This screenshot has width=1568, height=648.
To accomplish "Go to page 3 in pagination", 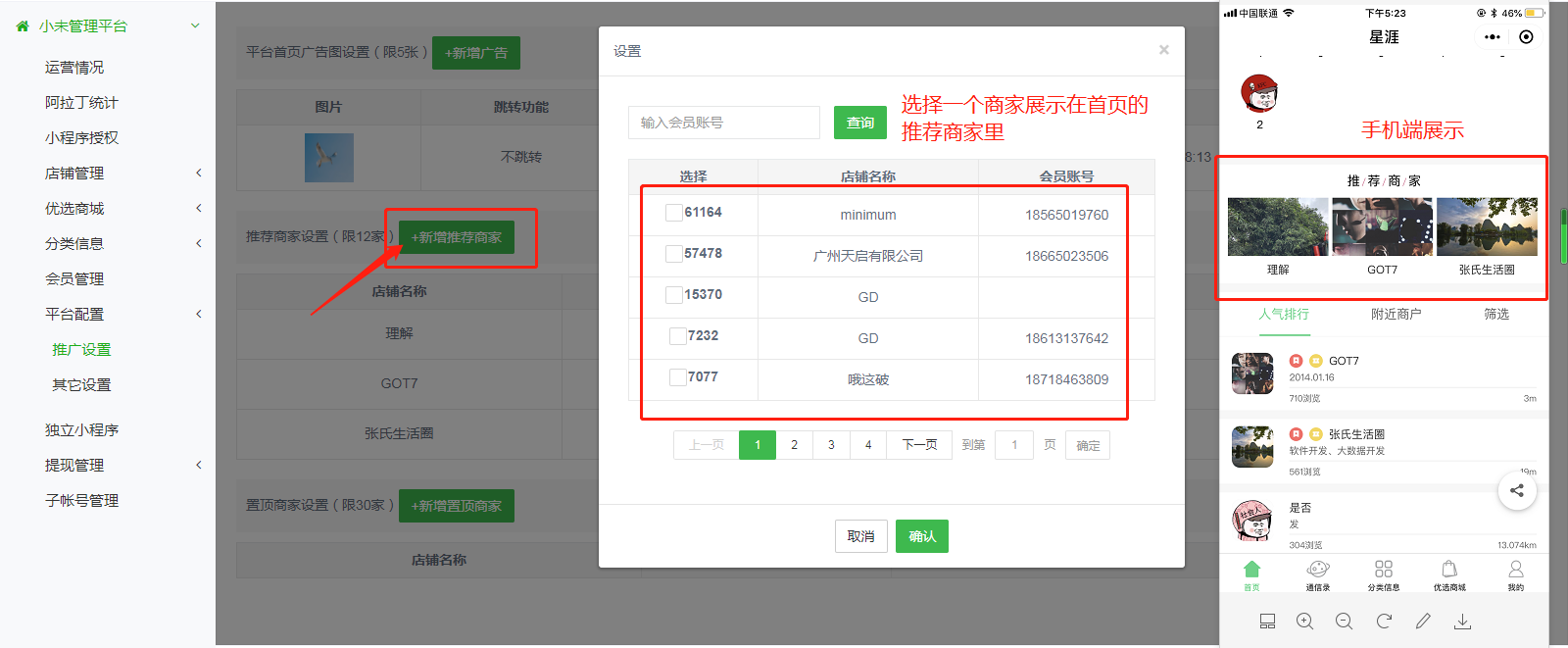I will click(x=831, y=445).
